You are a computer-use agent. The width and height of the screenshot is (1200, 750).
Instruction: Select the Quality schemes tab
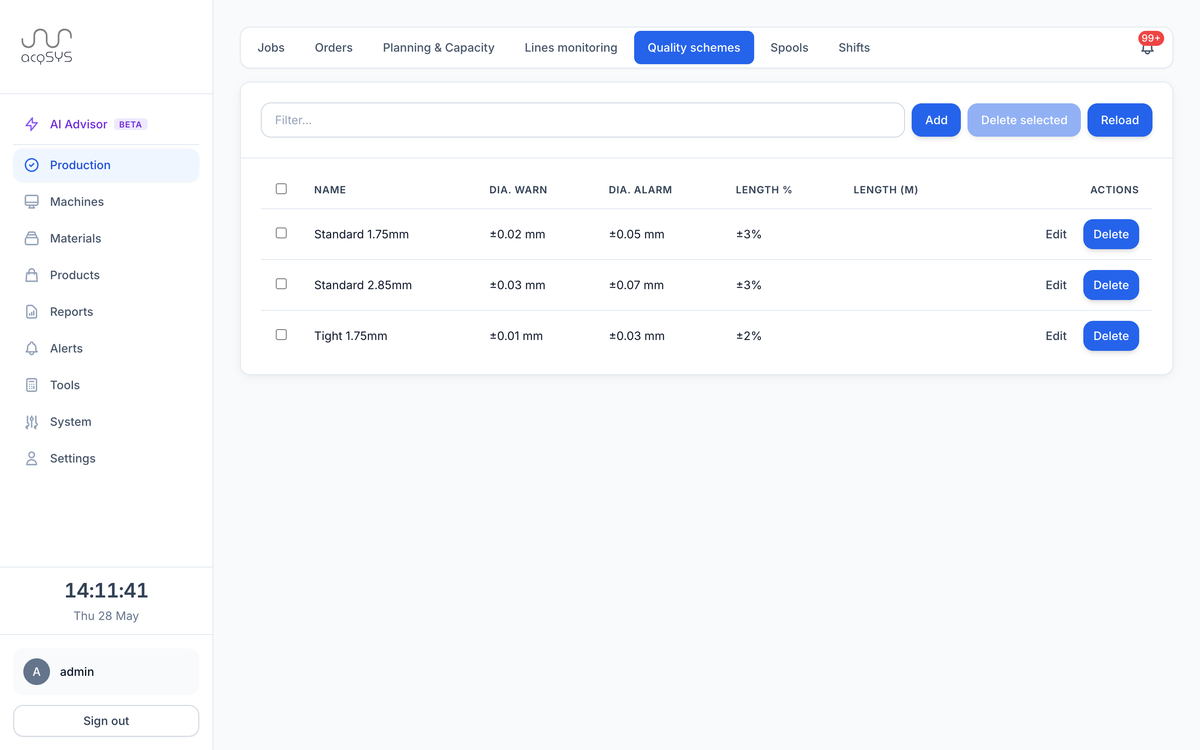point(694,47)
